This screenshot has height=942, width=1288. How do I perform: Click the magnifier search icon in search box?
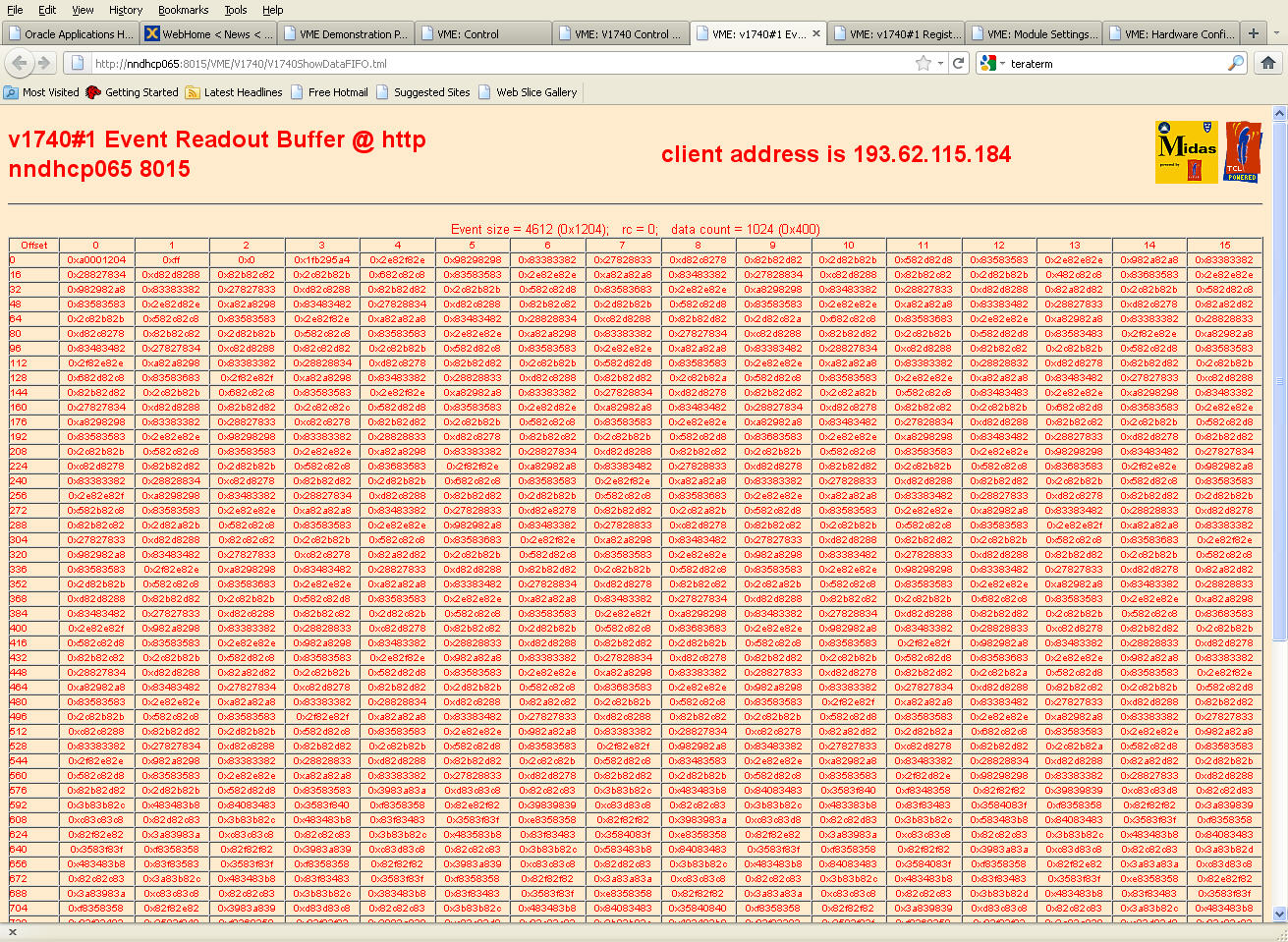tap(1235, 63)
